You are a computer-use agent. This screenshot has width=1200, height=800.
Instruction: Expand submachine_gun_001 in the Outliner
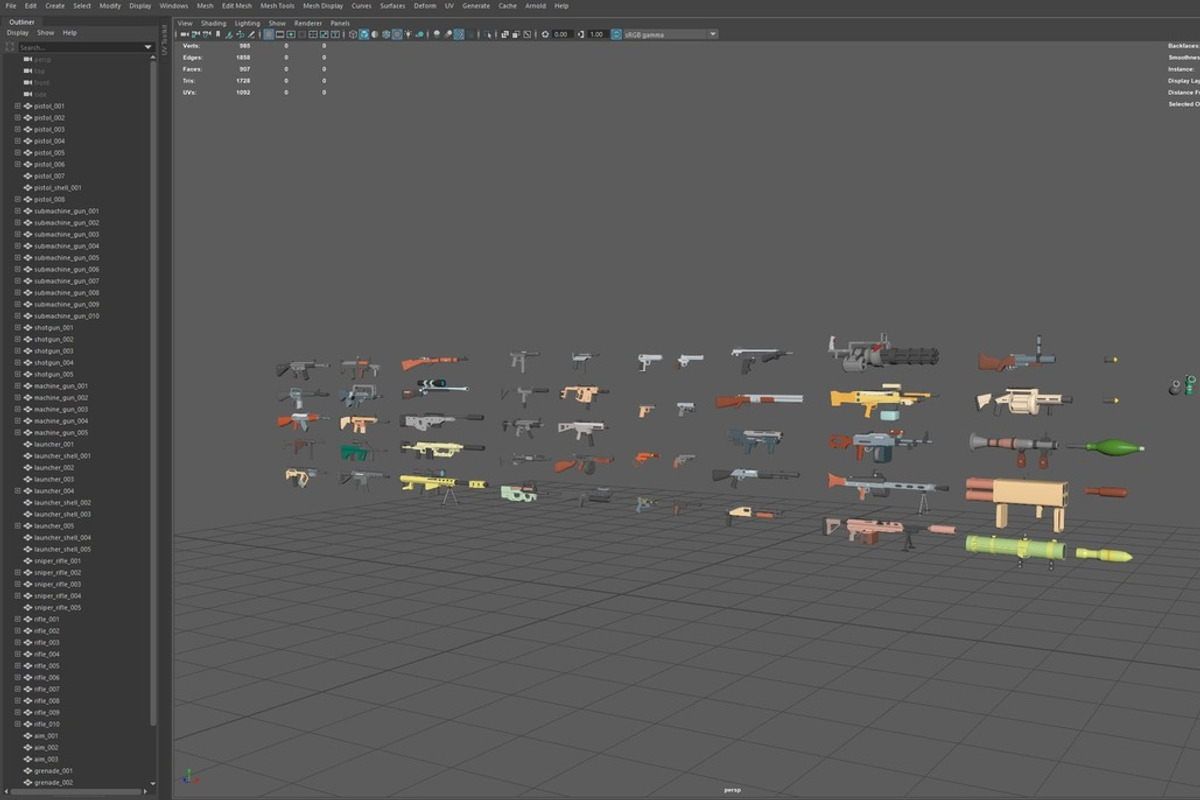tap(17, 211)
